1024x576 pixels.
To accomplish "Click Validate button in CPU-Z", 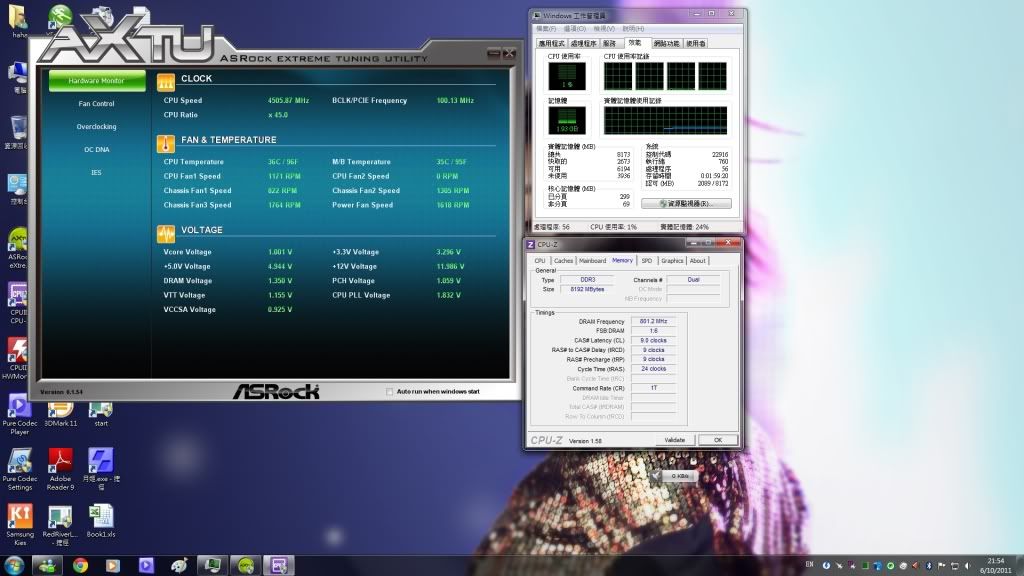I will point(675,440).
